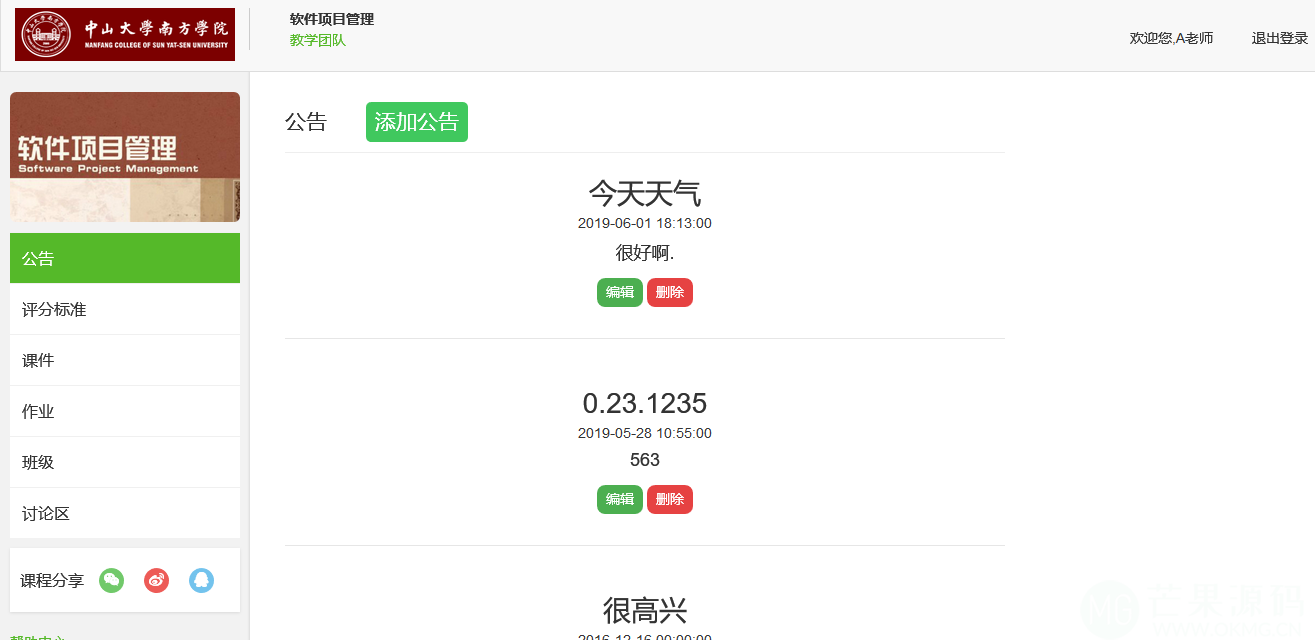
Task: Delete the 0.23.1235 announcement
Action: [x=669, y=500]
